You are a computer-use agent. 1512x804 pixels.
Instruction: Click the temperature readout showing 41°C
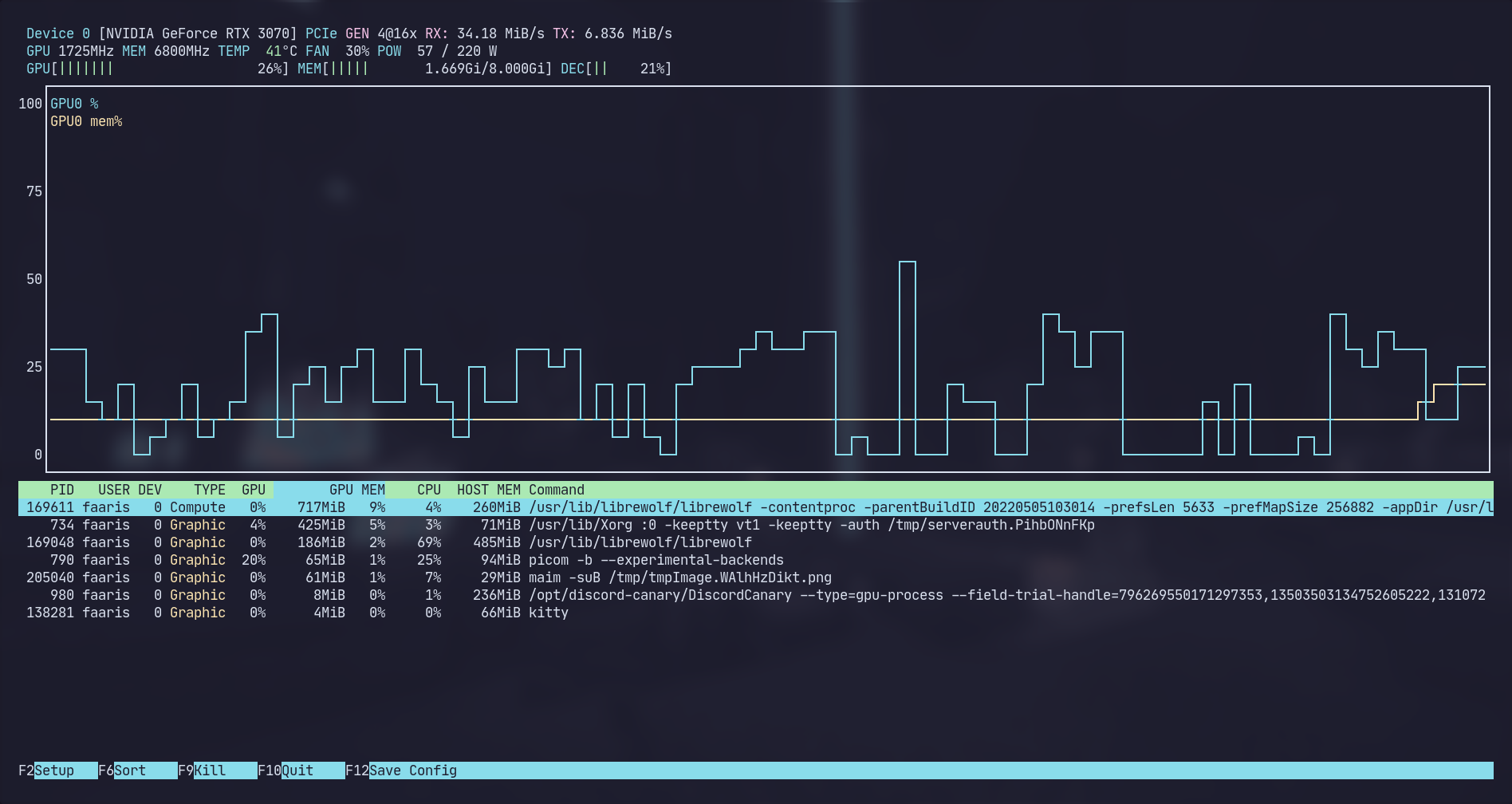click(281, 51)
